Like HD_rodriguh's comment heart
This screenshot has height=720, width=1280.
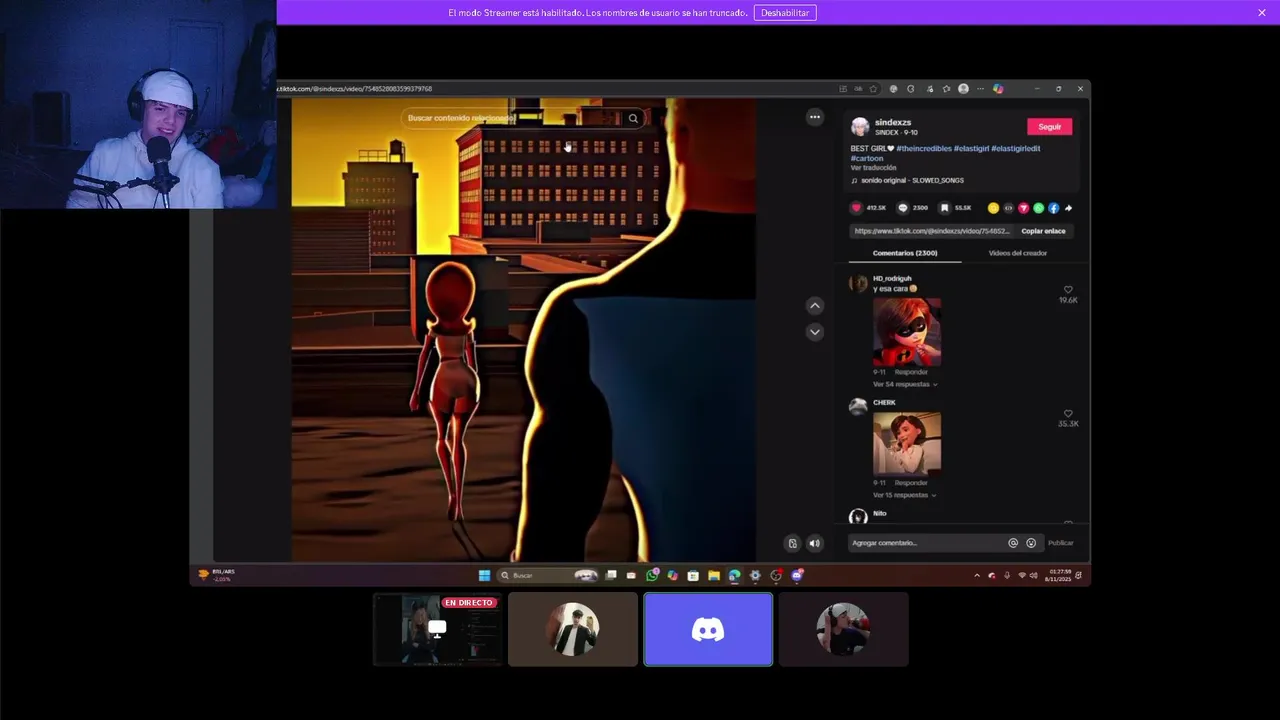pos(1068,290)
